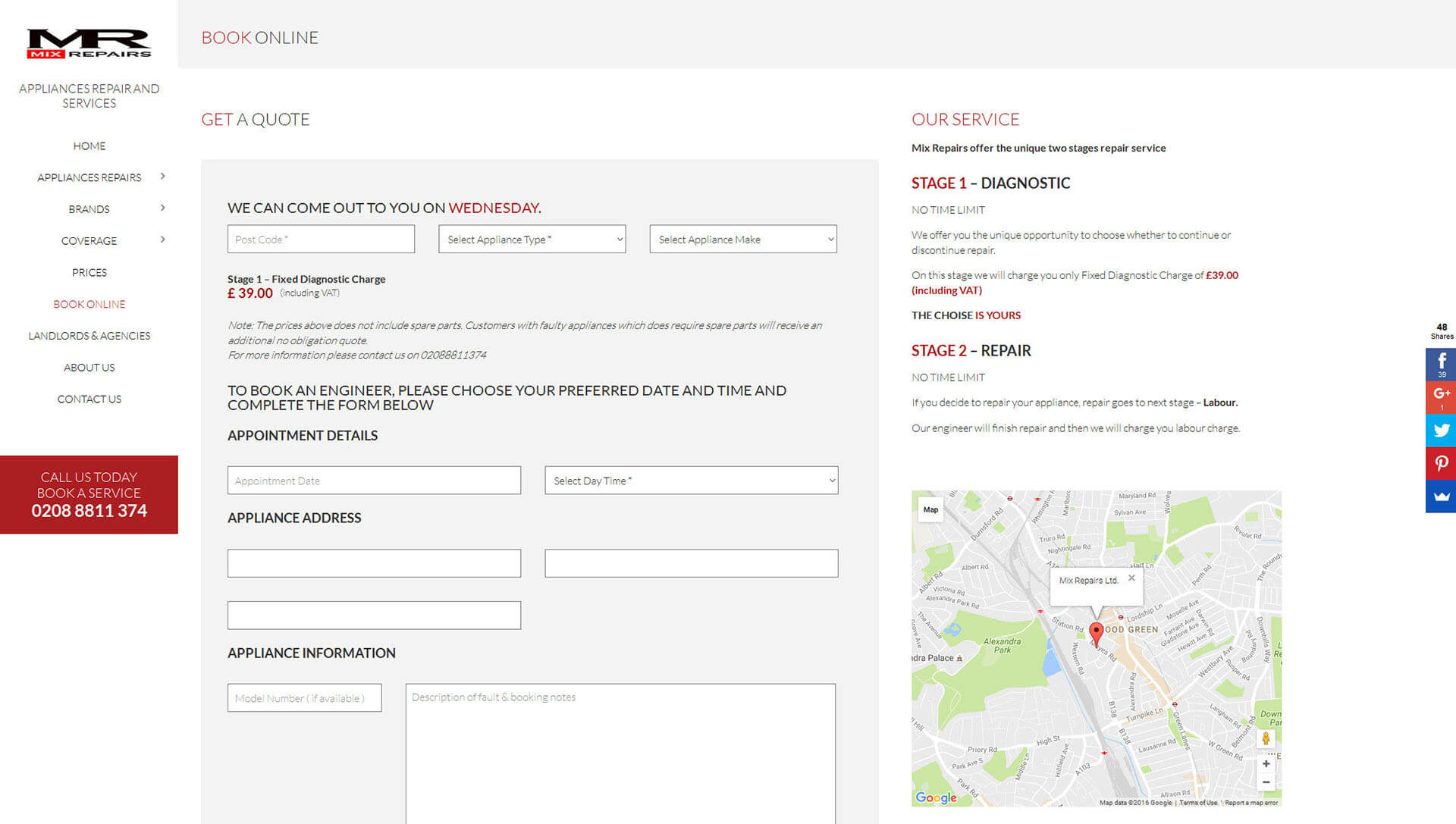
Task: Click the Google Plus share icon
Action: click(x=1441, y=396)
